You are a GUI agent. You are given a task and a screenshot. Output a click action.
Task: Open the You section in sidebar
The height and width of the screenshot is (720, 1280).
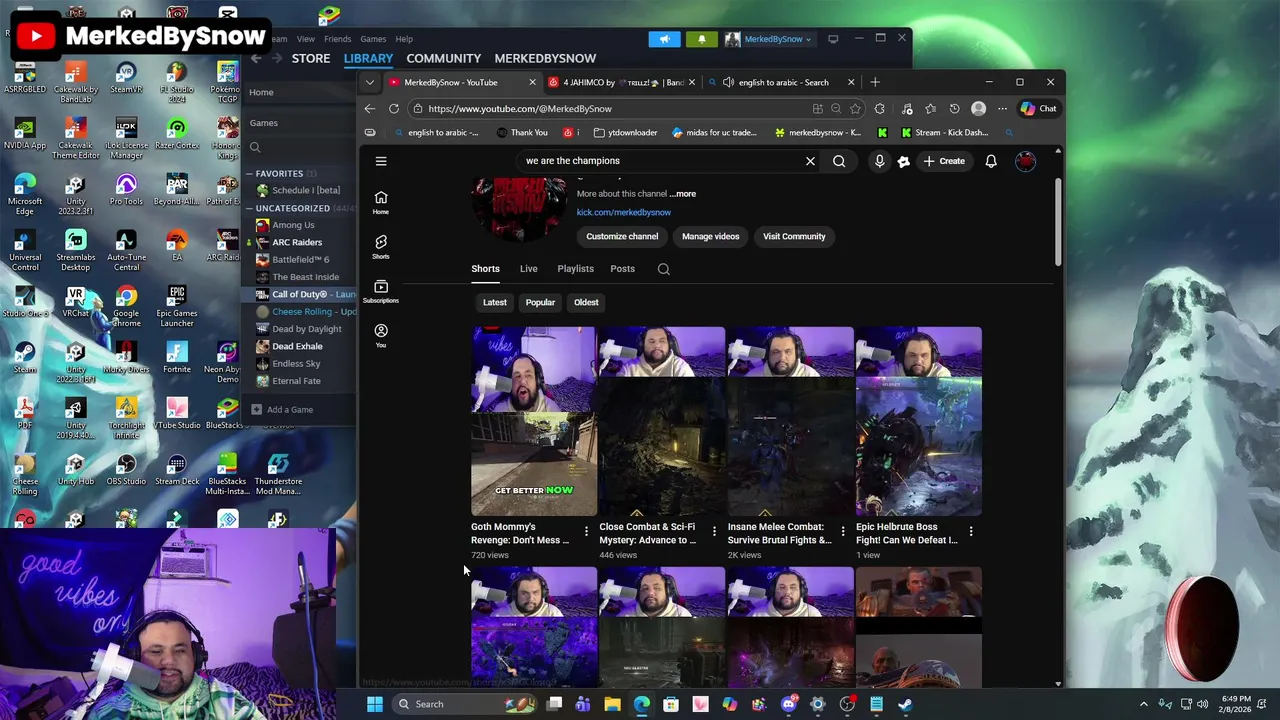381,335
